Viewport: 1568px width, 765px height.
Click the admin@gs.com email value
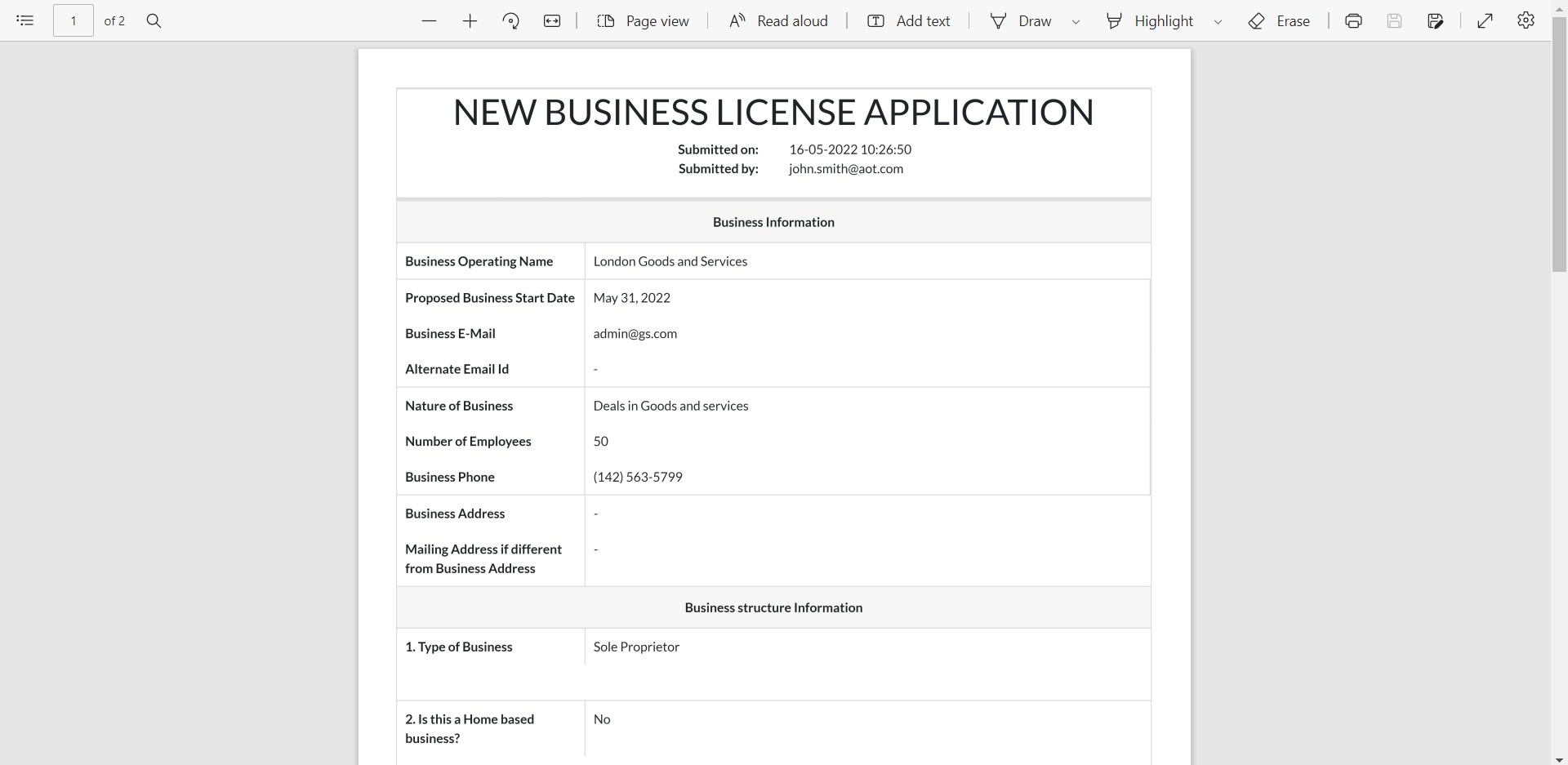[635, 334]
